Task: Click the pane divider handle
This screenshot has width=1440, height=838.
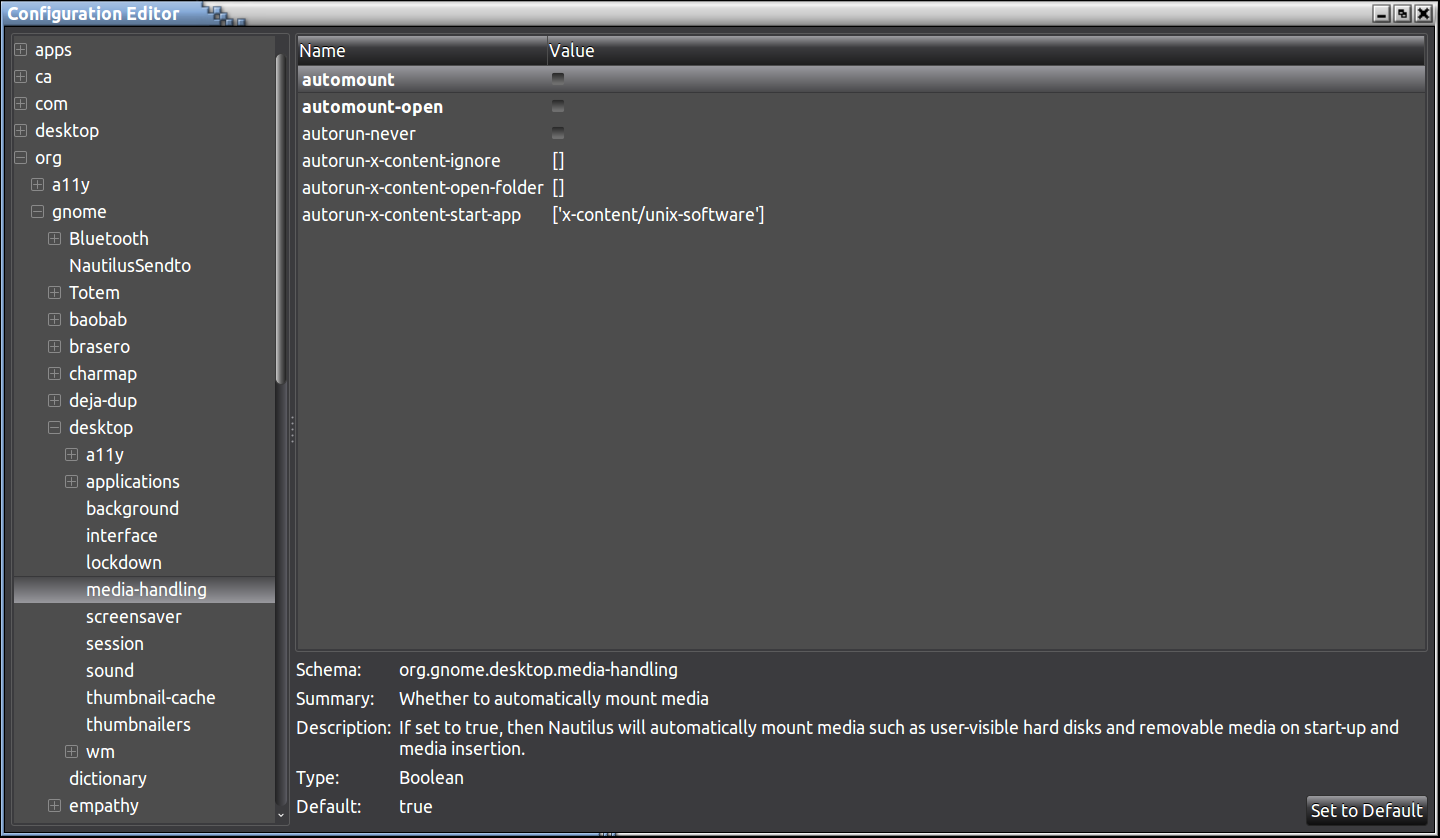Action: tap(292, 429)
